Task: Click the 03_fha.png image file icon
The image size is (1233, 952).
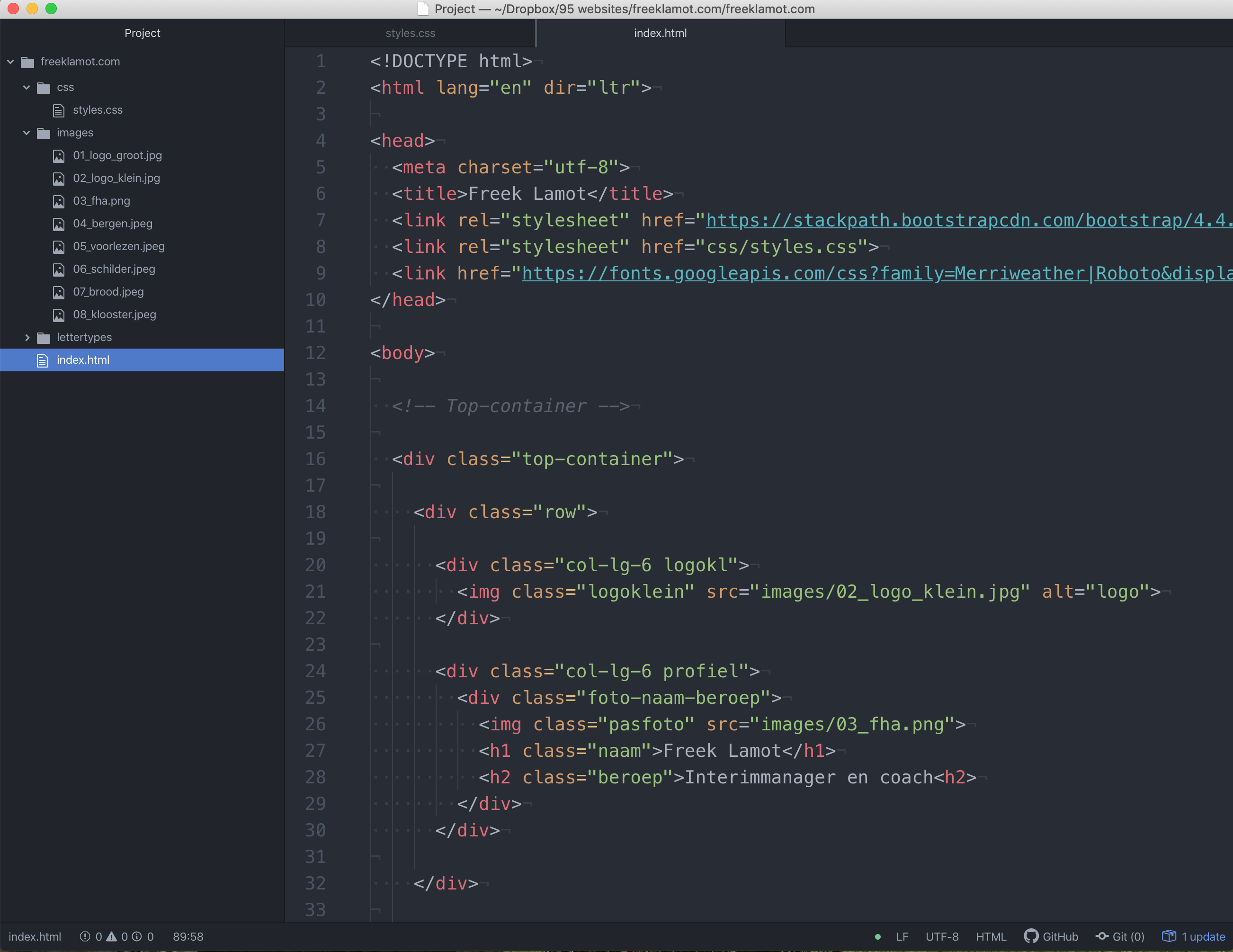Action: (x=59, y=201)
